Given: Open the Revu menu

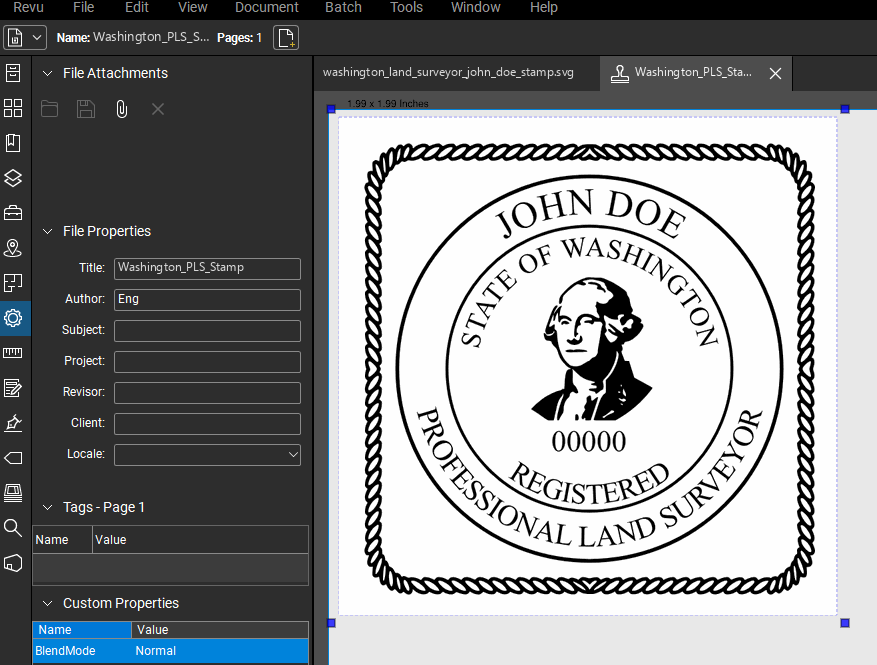Looking at the screenshot, I should [x=28, y=7].
